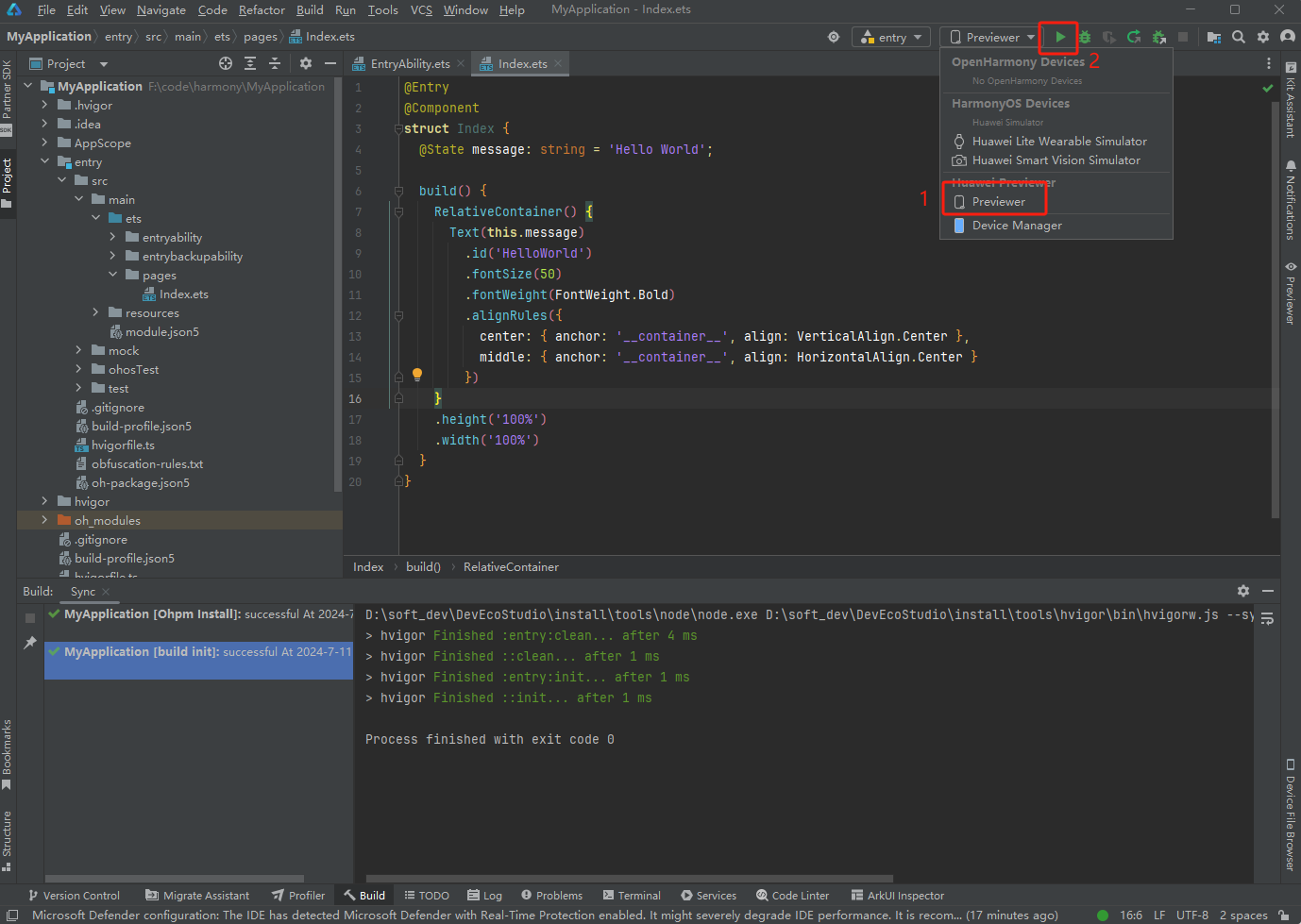Open Device Manager from dropdown

1016,226
